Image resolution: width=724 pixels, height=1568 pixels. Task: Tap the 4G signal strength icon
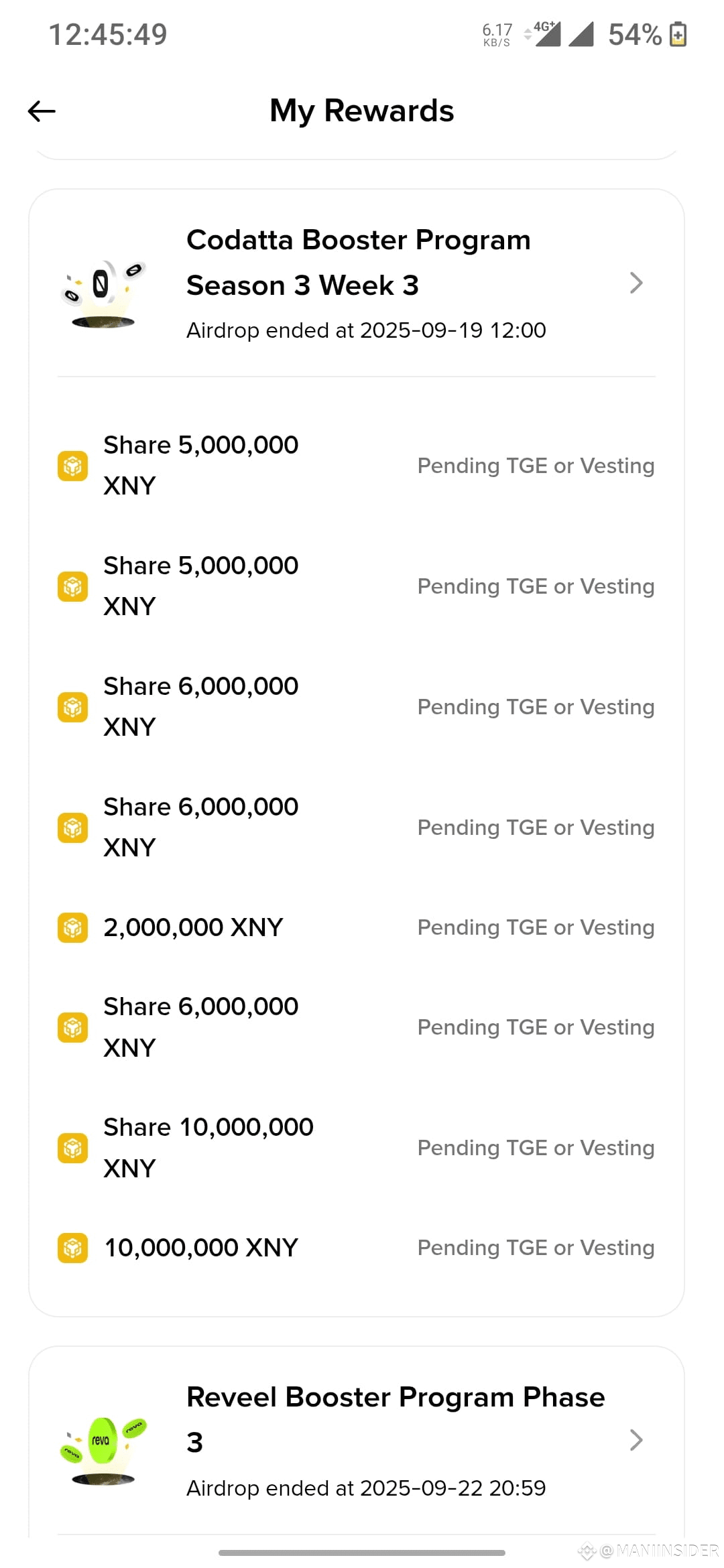pos(546,34)
